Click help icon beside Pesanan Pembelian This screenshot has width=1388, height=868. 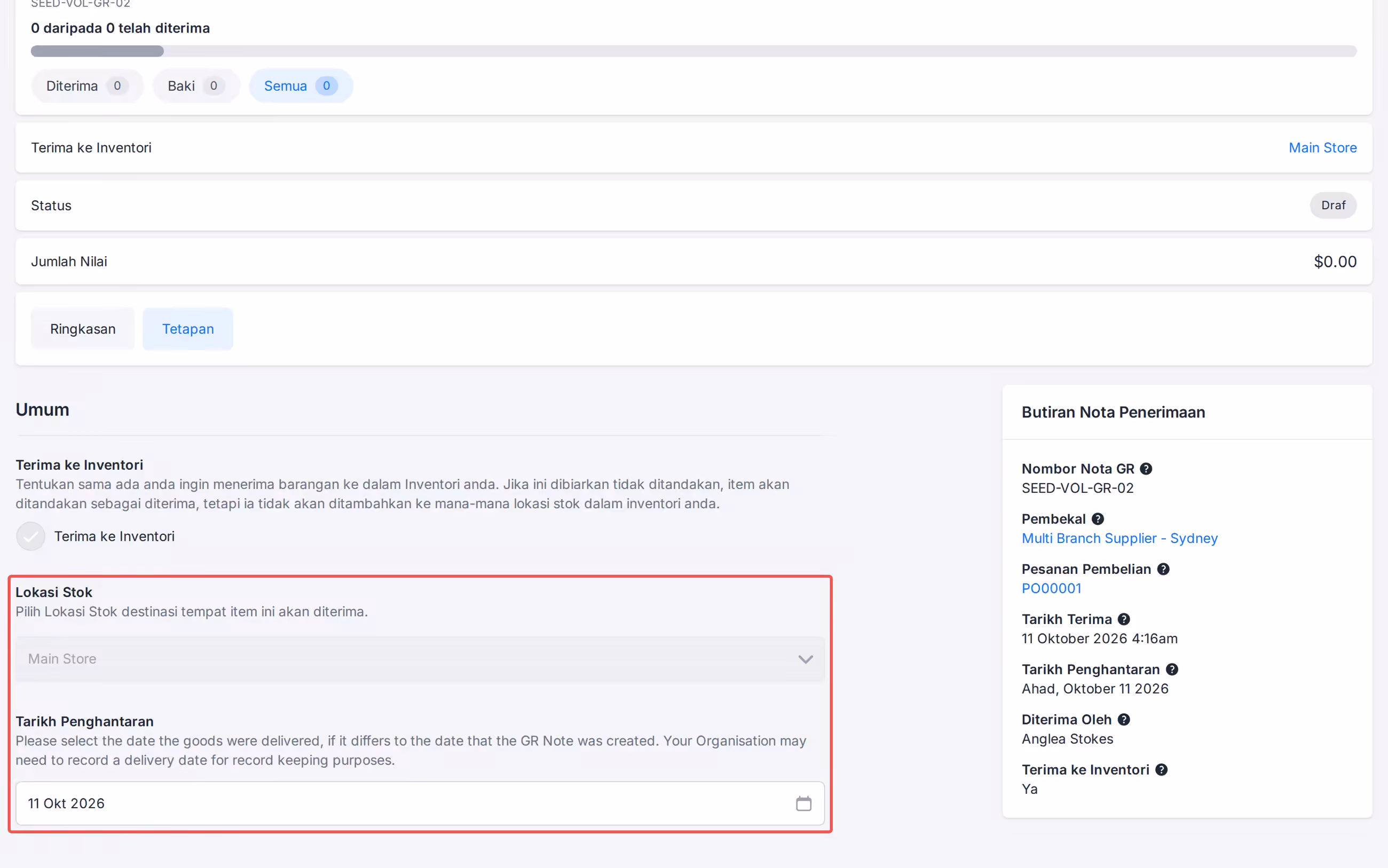[1163, 569]
